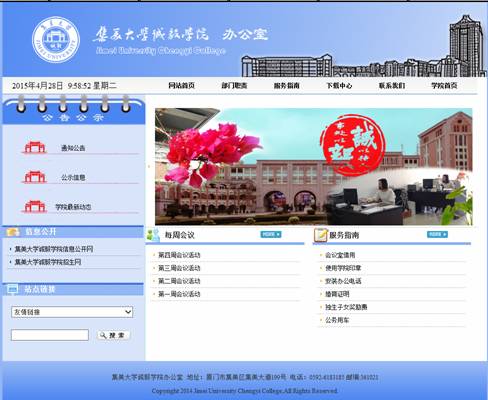Open the red gate icon beside 学院最新动态

pos(34,206)
